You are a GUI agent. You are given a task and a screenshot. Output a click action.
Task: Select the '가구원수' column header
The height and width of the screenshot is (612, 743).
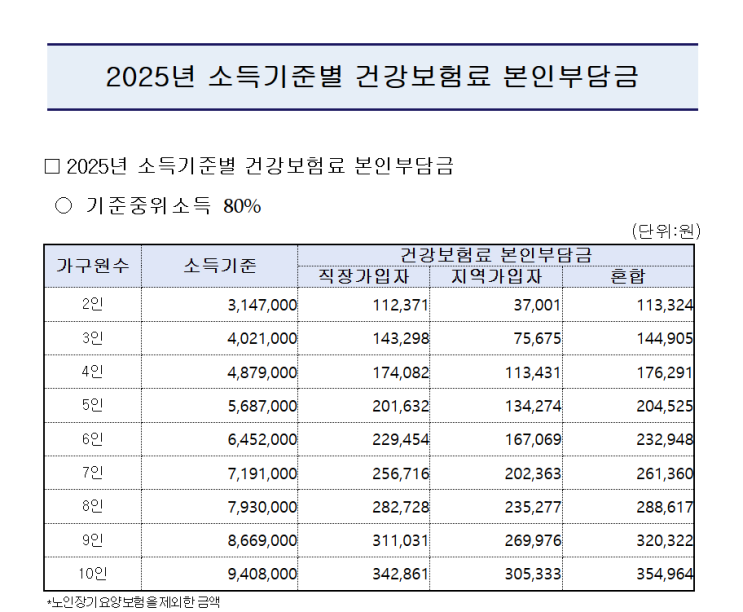[93, 266]
